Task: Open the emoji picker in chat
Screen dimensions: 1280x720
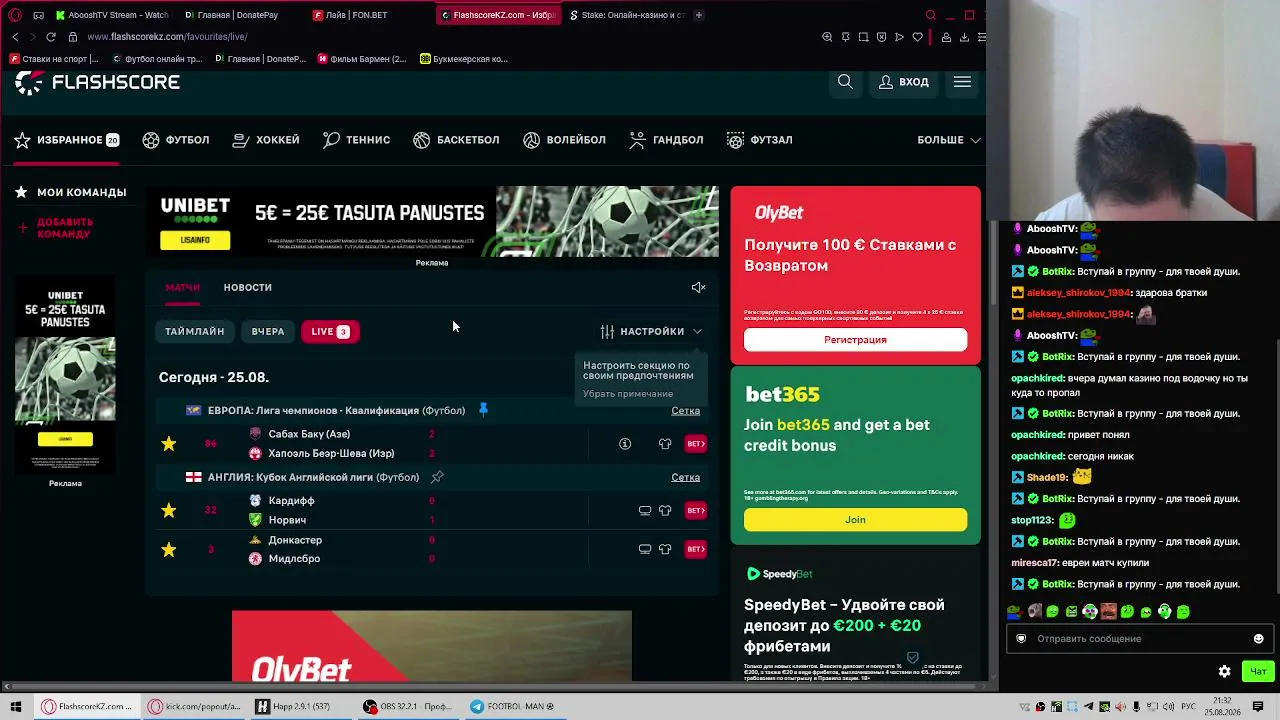Action: point(1258,639)
